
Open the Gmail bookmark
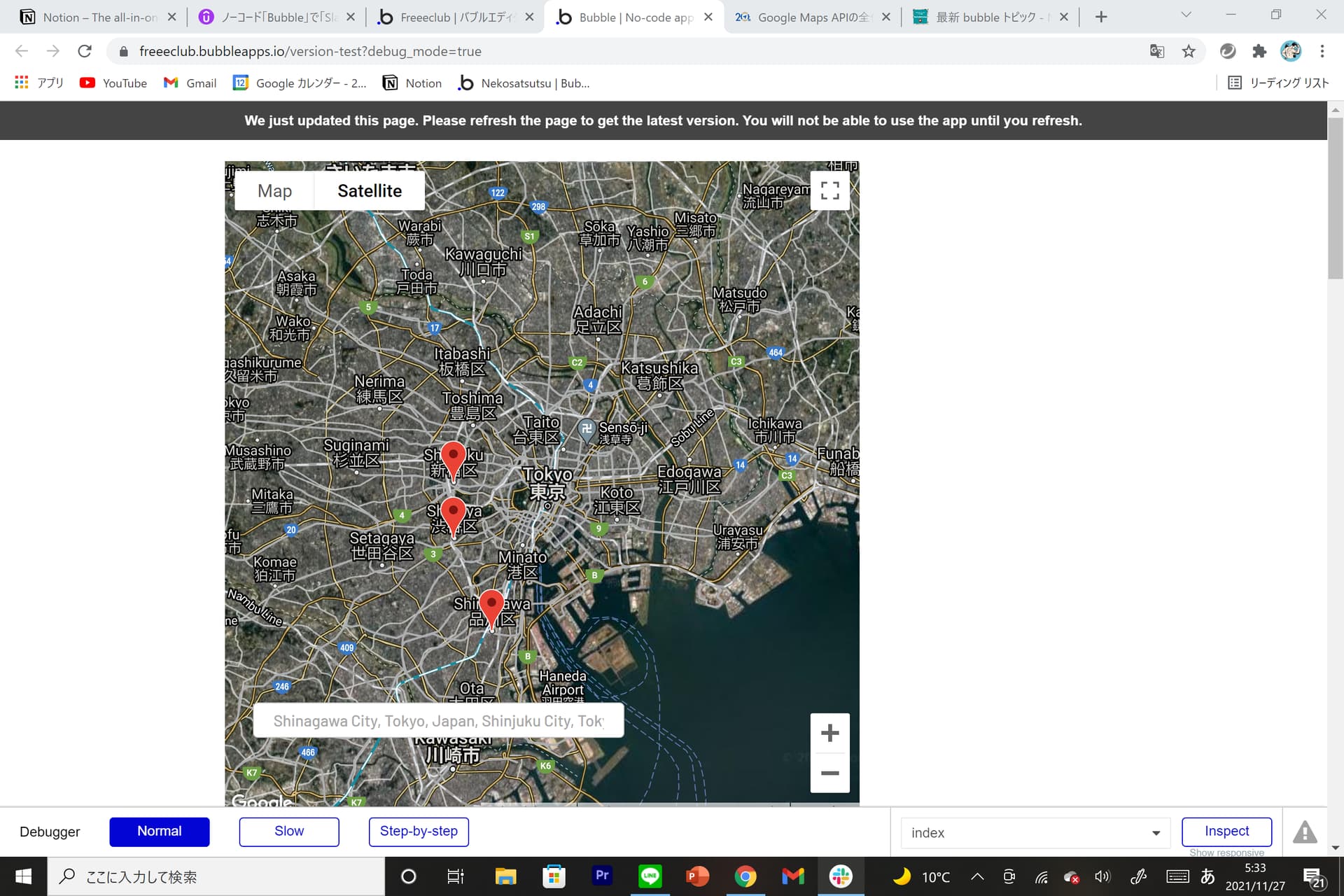point(190,83)
